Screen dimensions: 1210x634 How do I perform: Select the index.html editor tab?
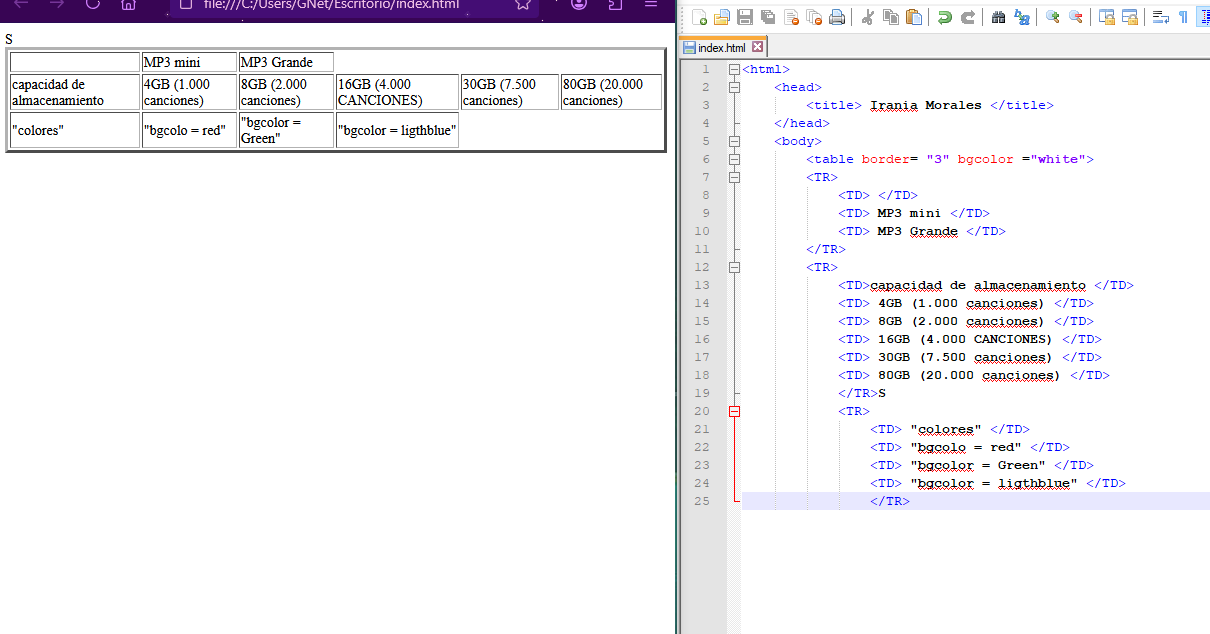click(720, 48)
